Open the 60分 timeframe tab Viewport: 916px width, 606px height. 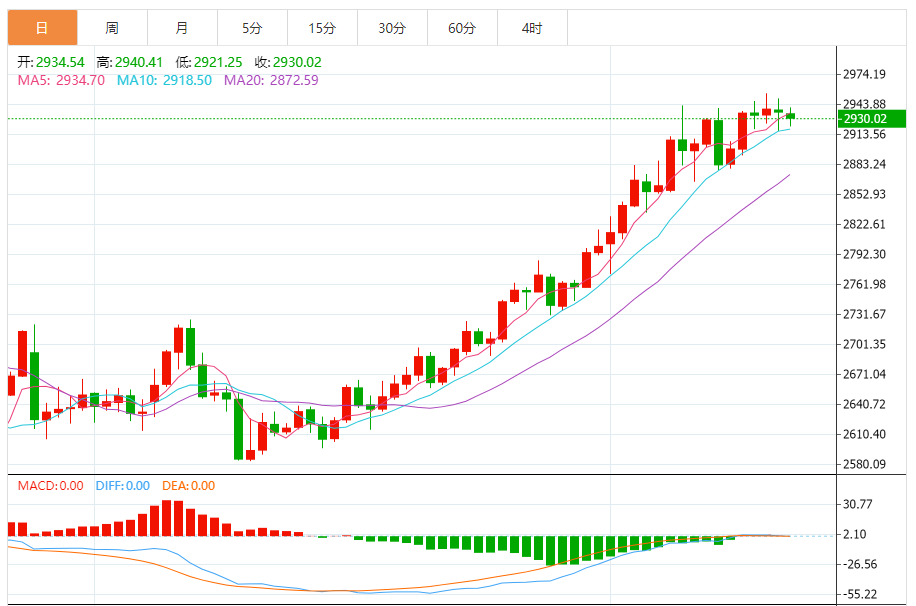463,27
